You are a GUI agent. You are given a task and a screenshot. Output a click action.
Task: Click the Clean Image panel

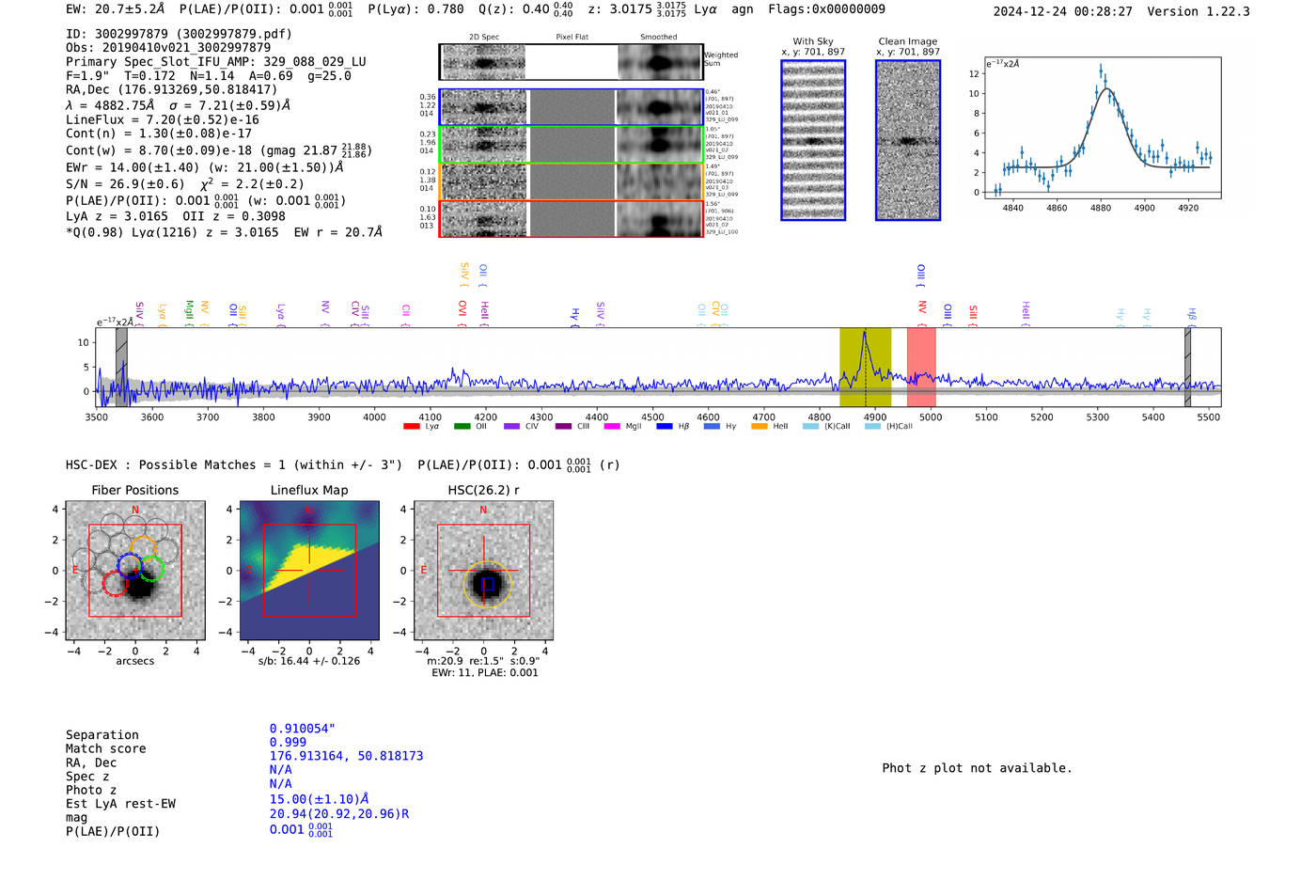click(908, 140)
